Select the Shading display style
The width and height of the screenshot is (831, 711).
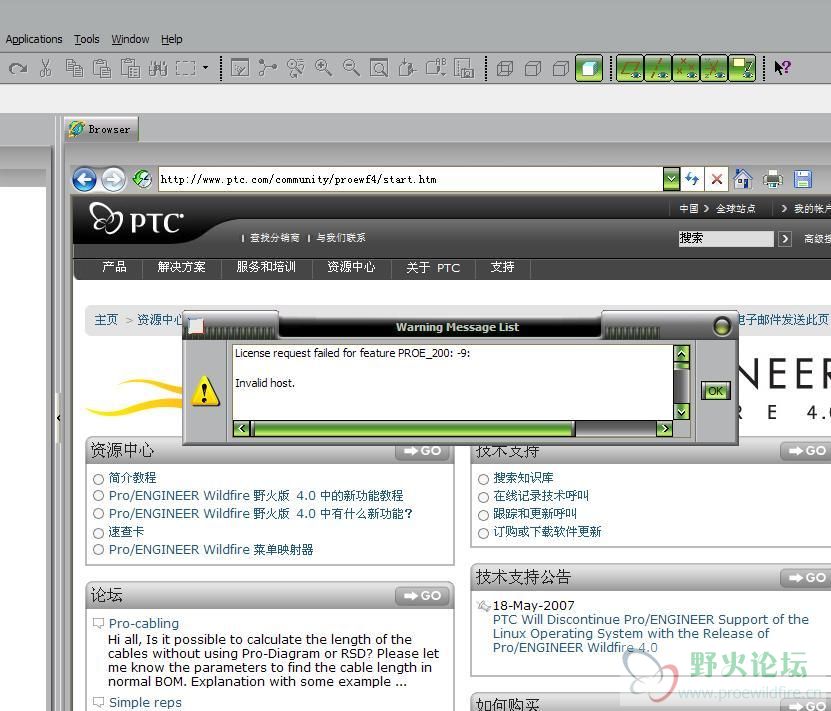[589, 68]
